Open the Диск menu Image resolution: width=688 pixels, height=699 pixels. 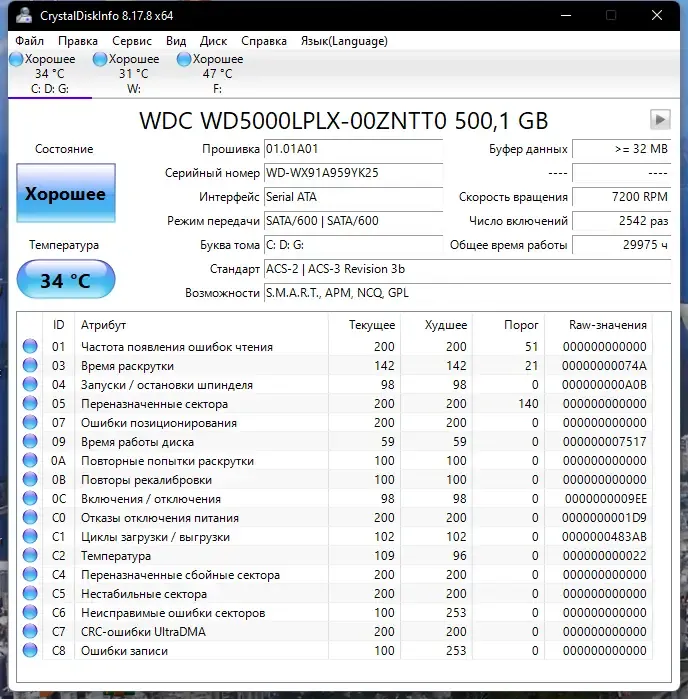[x=213, y=41]
